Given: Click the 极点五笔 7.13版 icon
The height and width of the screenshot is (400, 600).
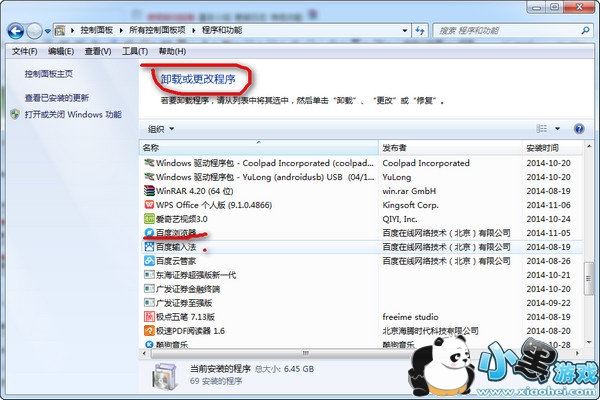Looking at the screenshot, I should (x=149, y=317).
